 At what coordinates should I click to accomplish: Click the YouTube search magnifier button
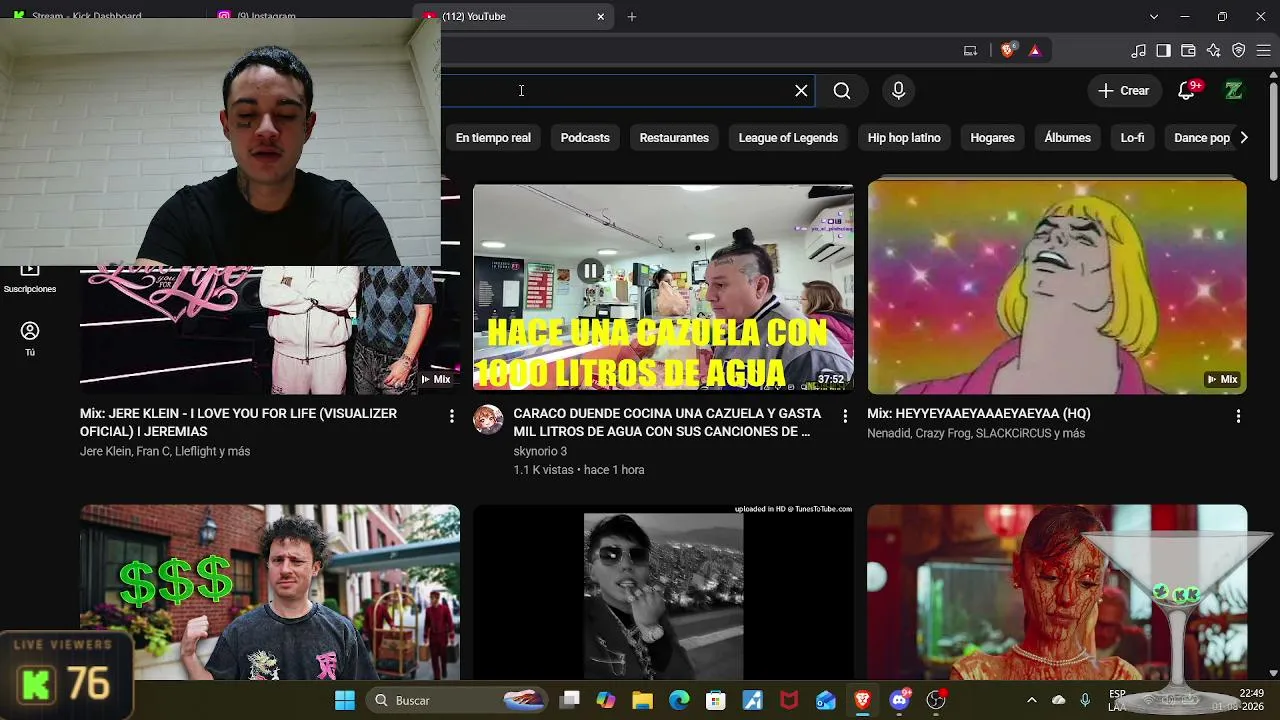click(842, 91)
